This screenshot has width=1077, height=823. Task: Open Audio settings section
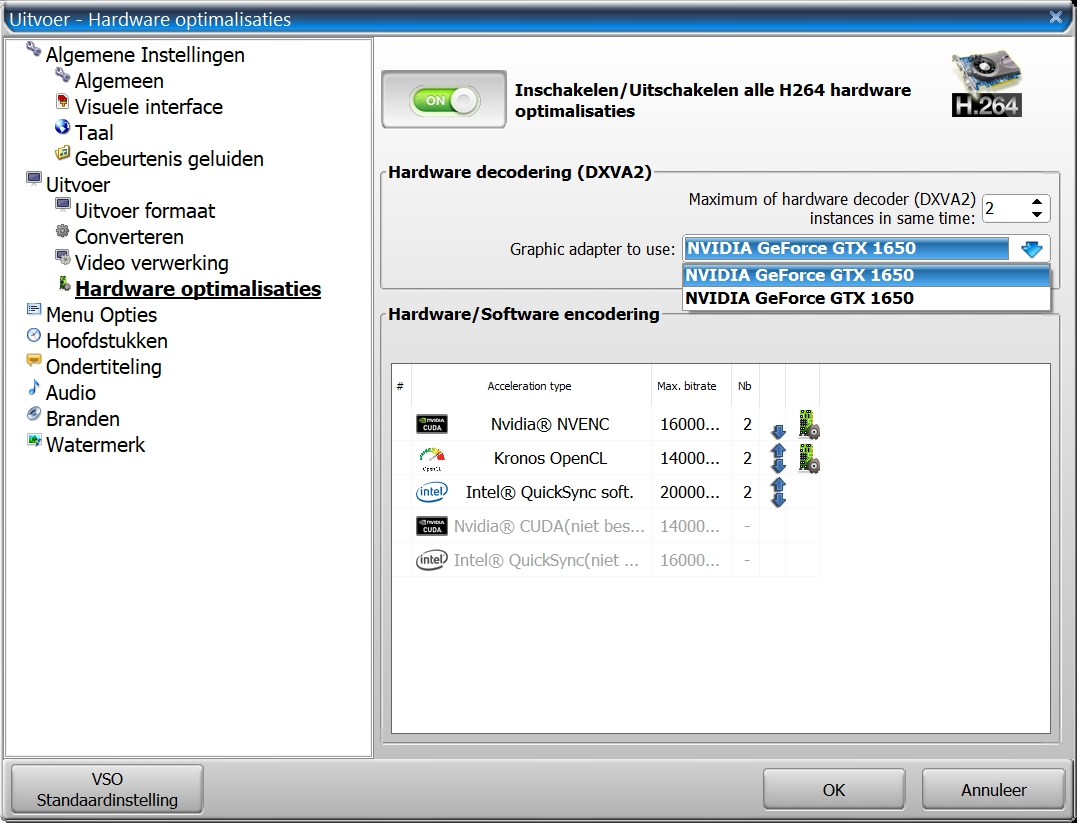tap(71, 393)
